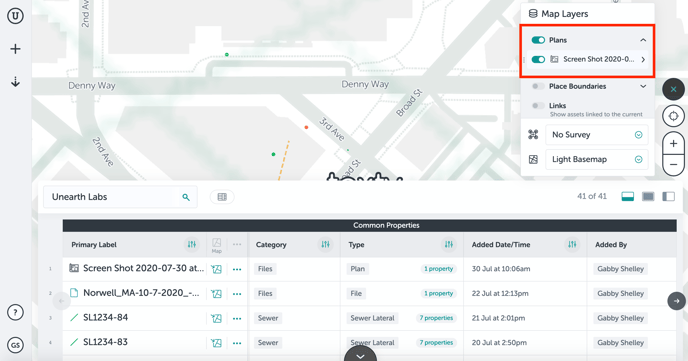Sort or filter the Type column
This screenshot has height=361, width=688.
[448, 244]
